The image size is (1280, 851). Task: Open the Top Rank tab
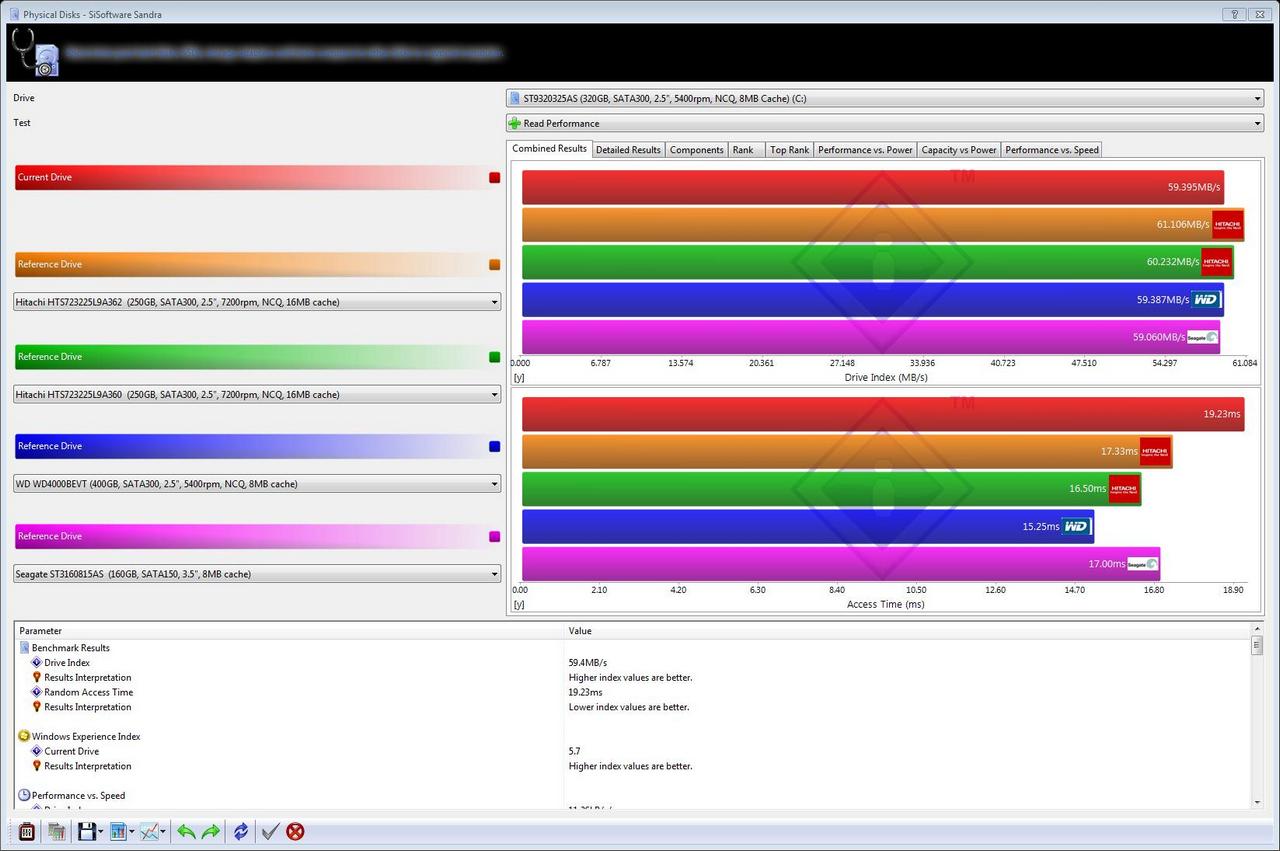click(789, 150)
